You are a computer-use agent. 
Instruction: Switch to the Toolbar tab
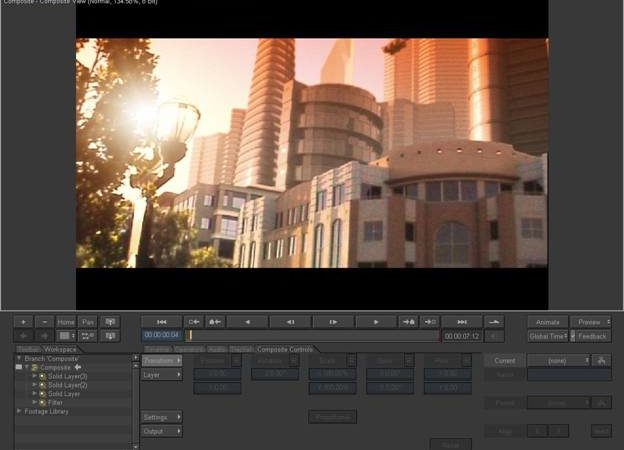coord(29,349)
